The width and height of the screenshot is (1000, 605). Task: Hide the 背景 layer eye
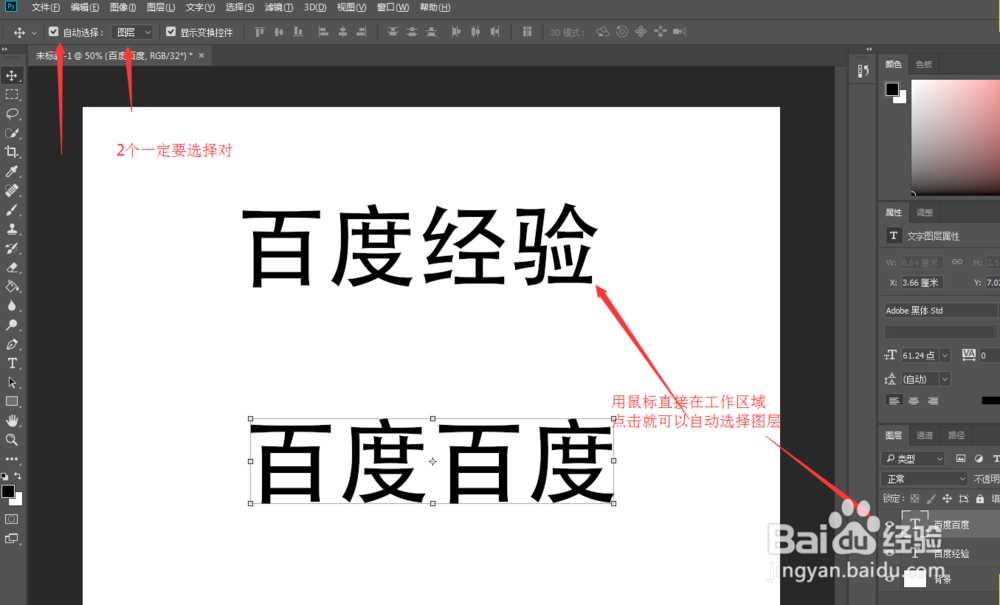[x=889, y=579]
